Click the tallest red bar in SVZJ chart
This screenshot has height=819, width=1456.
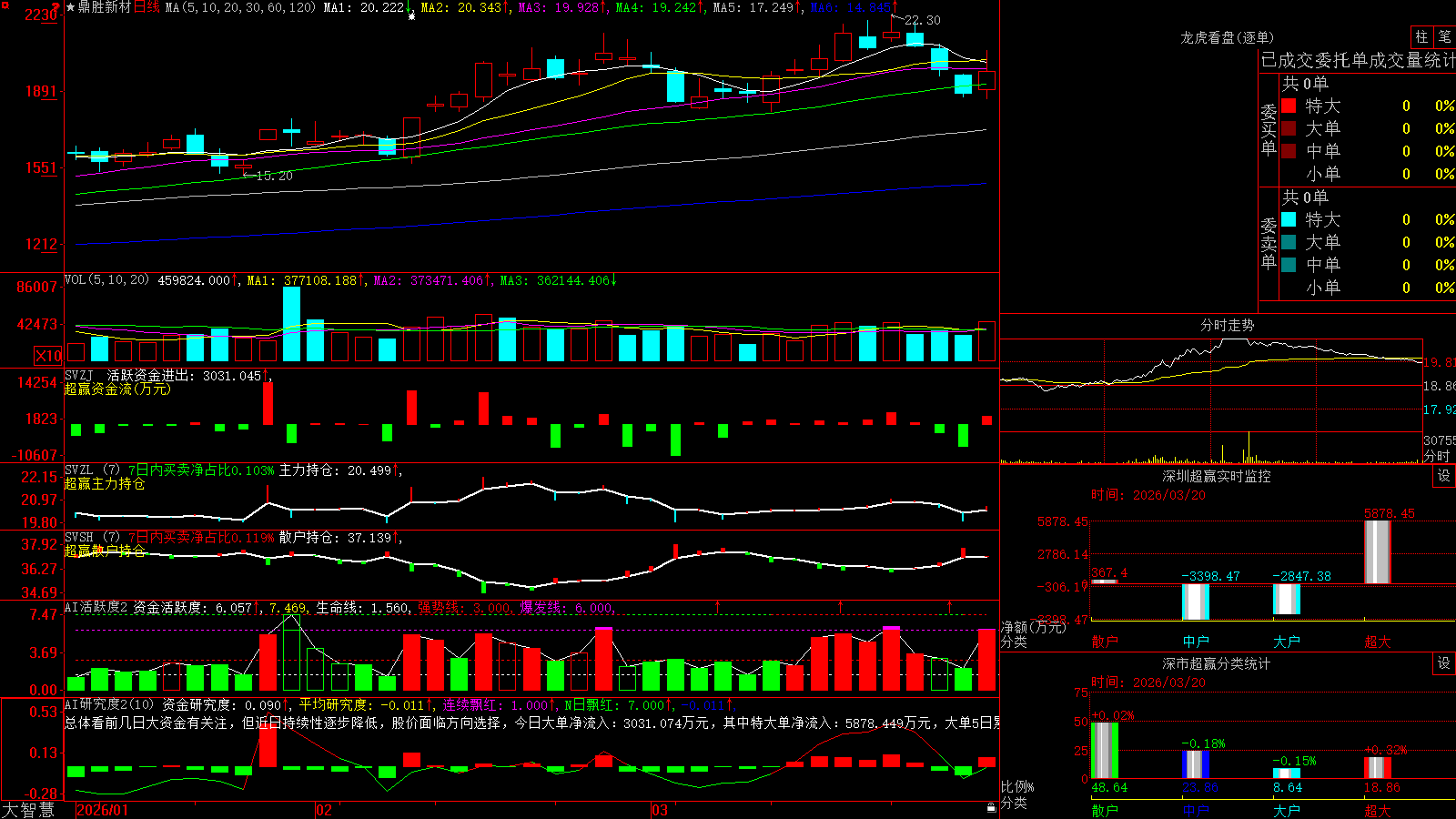tap(268, 403)
